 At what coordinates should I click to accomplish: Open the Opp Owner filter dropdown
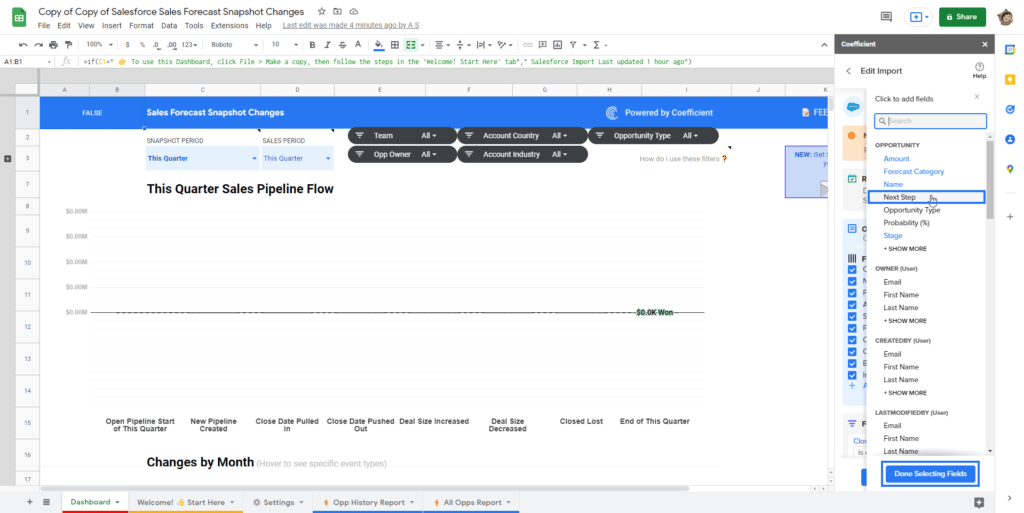pos(402,155)
